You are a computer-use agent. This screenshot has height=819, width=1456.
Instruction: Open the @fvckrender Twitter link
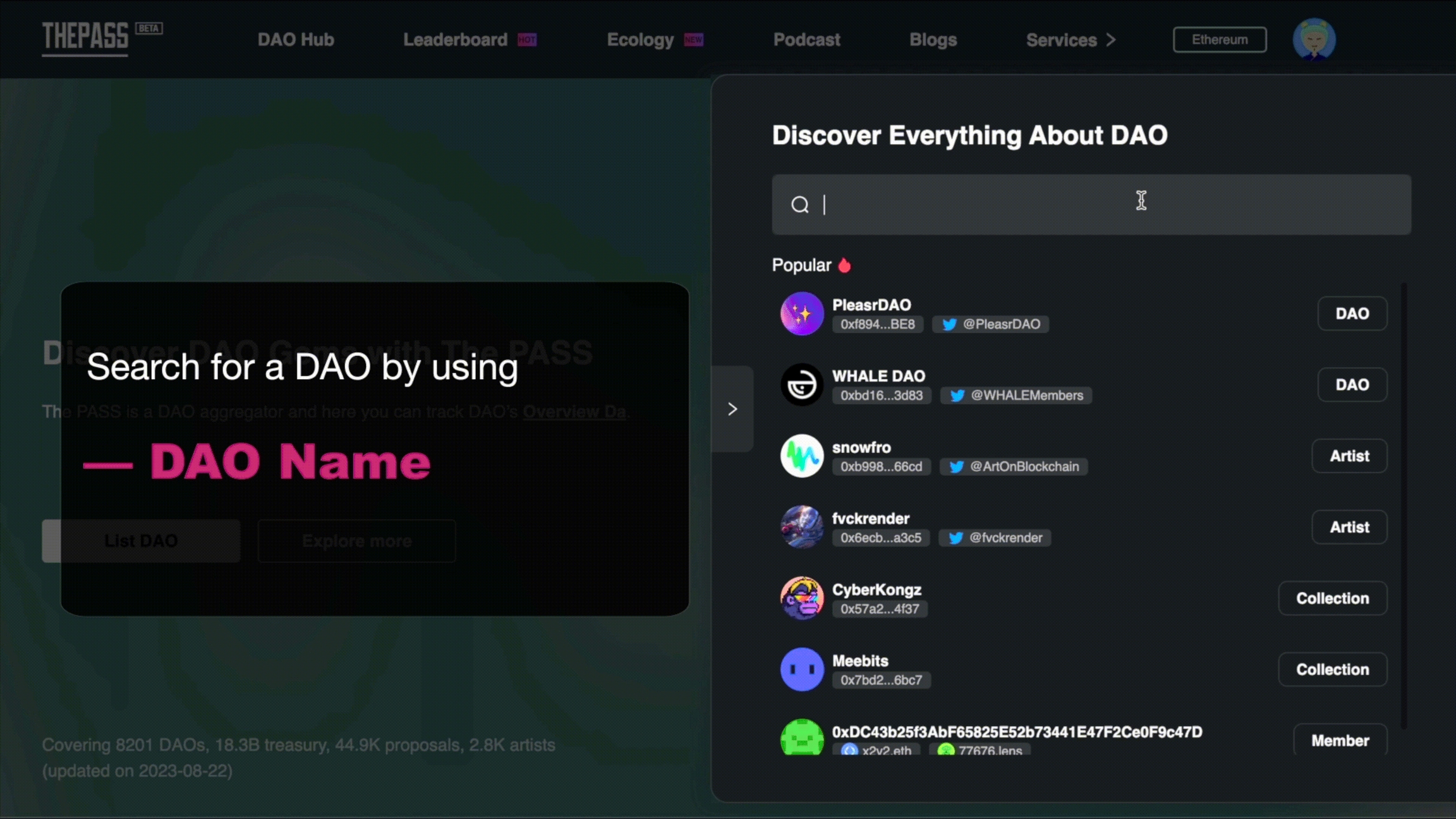tap(995, 538)
